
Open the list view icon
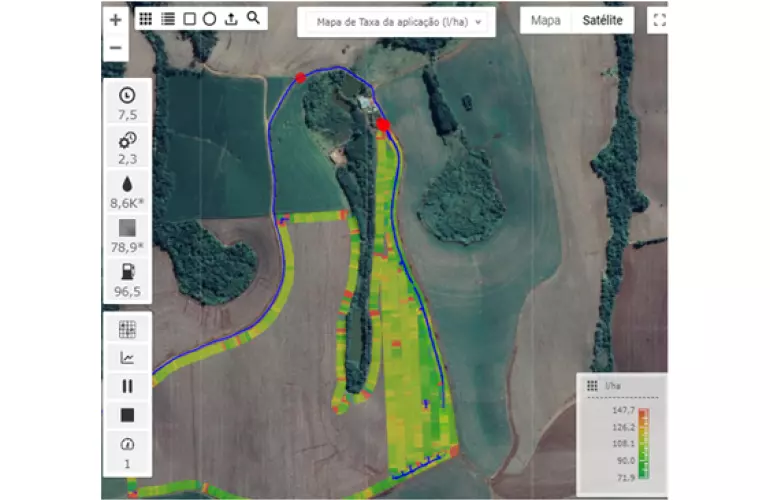[168, 18]
